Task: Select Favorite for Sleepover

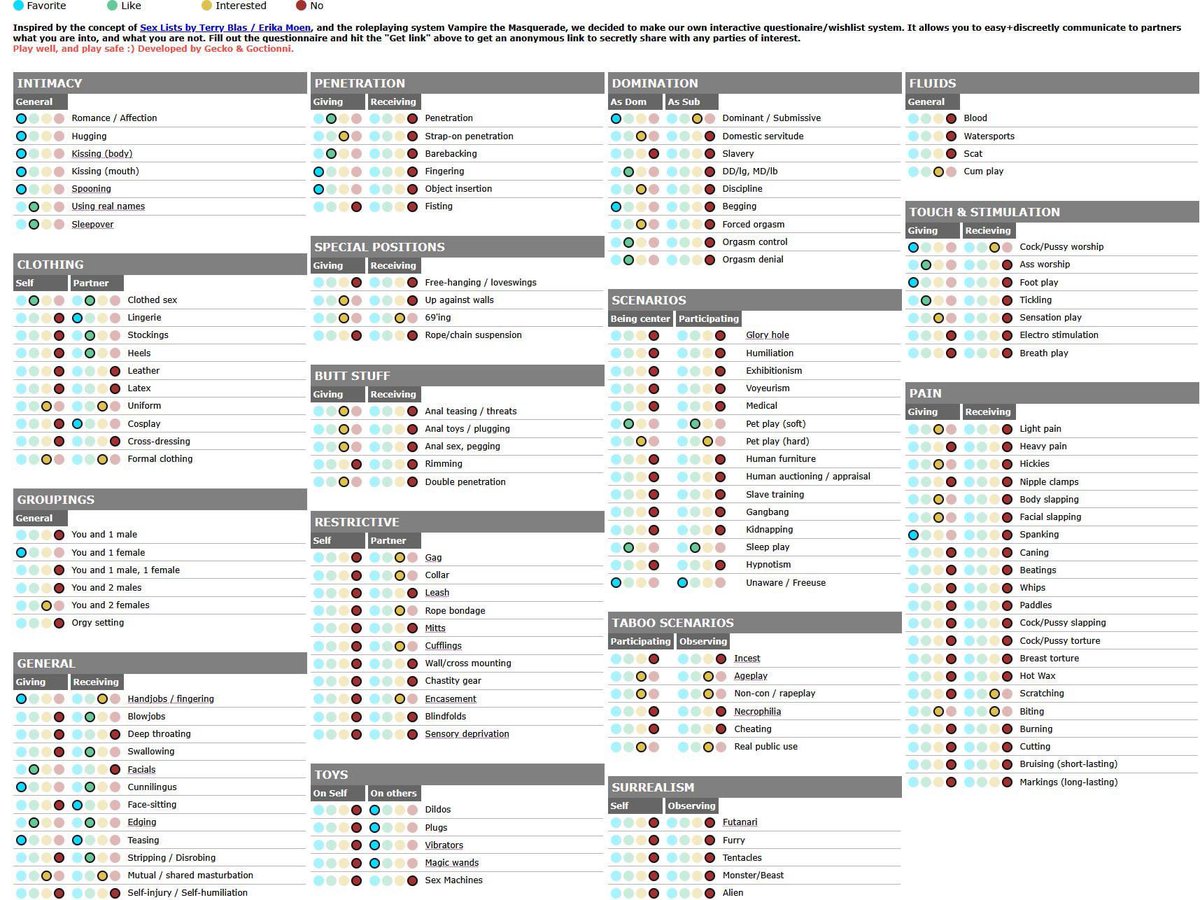Action: (21, 224)
